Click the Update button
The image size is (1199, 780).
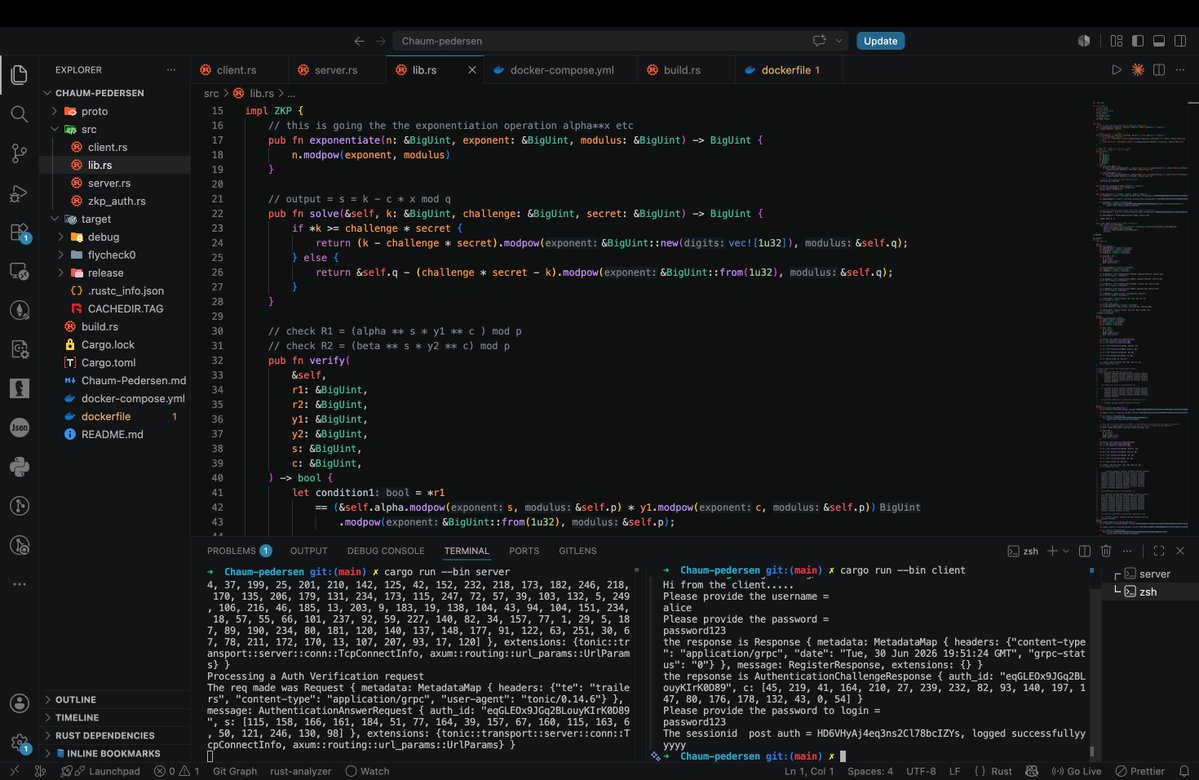coord(880,41)
